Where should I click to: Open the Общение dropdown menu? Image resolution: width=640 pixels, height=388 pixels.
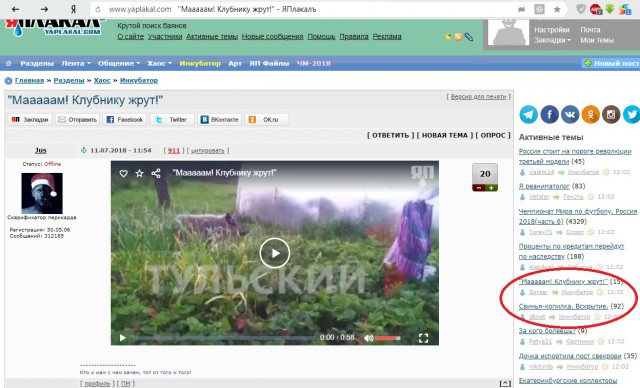[x=119, y=63]
